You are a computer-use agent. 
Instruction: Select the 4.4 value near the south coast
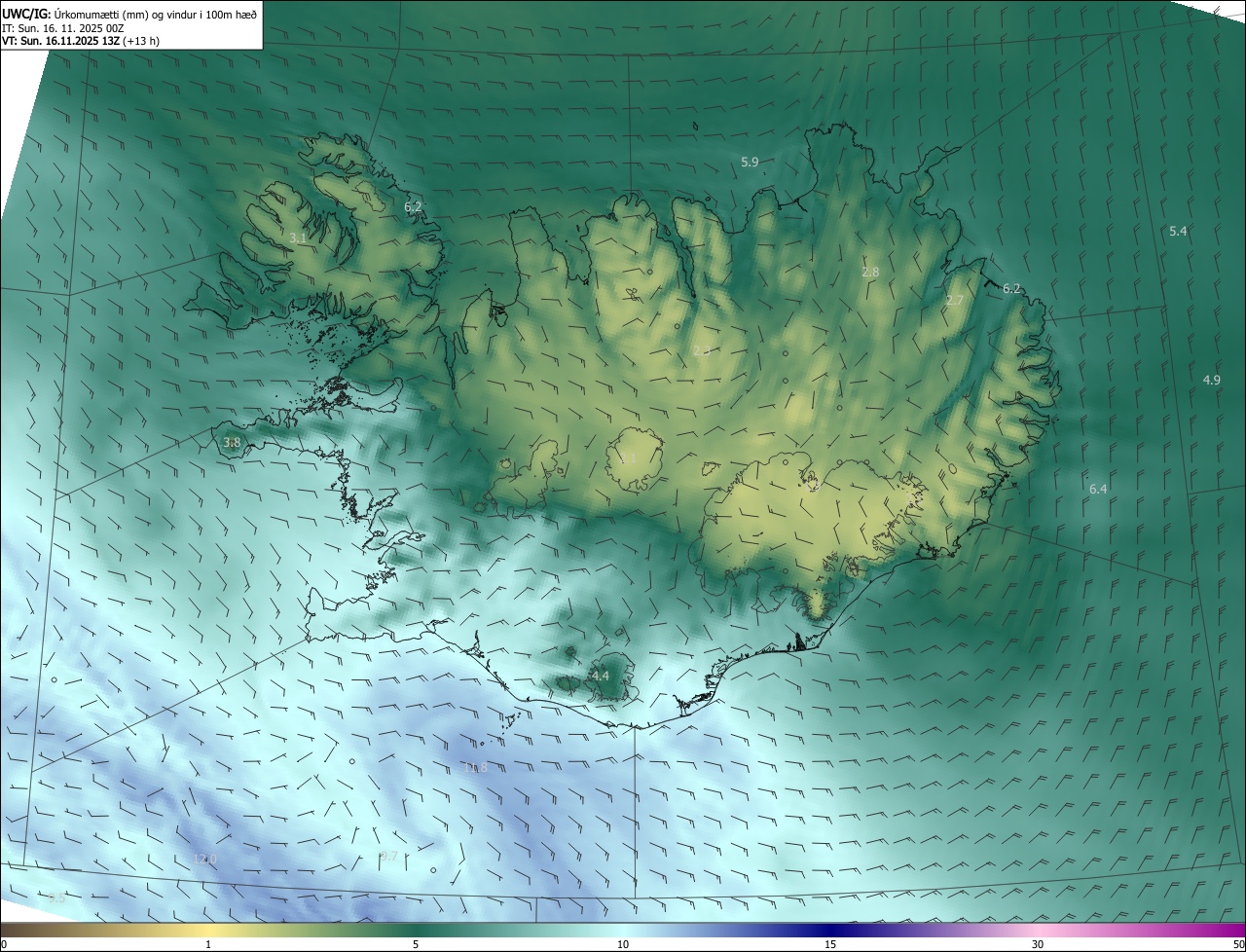[600, 676]
